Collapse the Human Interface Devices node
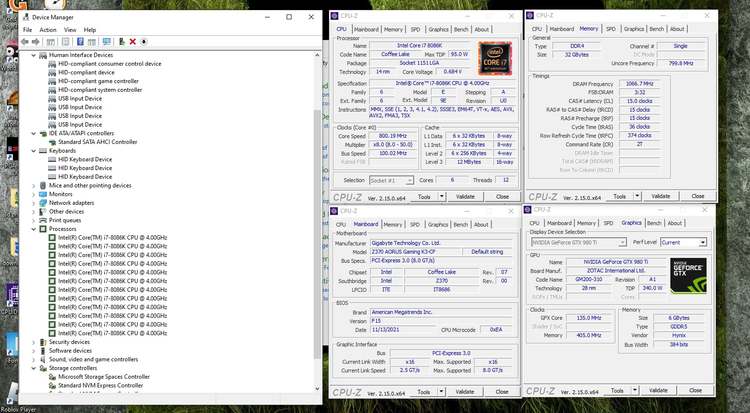The width and height of the screenshot is (750, 413). 33,56
